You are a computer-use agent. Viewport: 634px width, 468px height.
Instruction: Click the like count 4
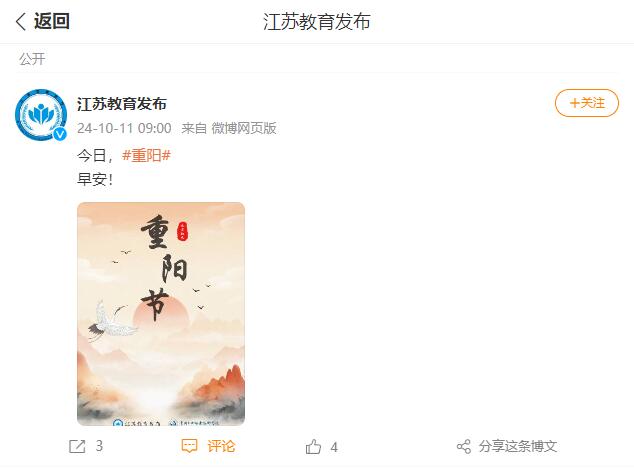pyautogui.click(x=334, y=447)
